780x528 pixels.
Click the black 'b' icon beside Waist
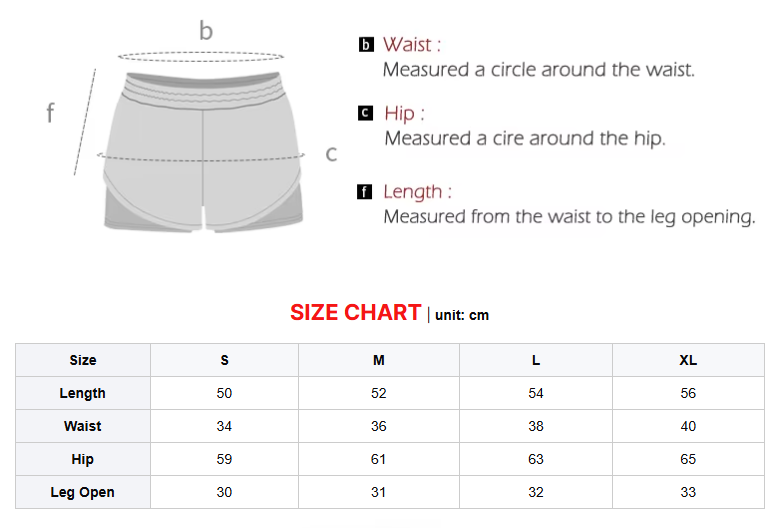[x=366, y=45]
